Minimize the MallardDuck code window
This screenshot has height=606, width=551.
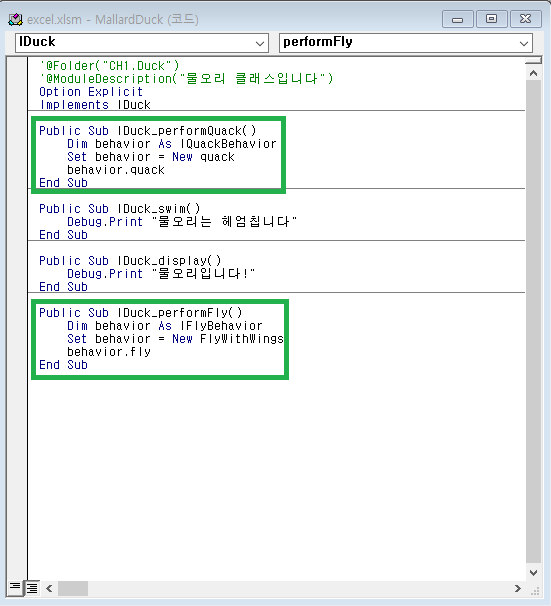pyautogui.click(x=458, y=19)
